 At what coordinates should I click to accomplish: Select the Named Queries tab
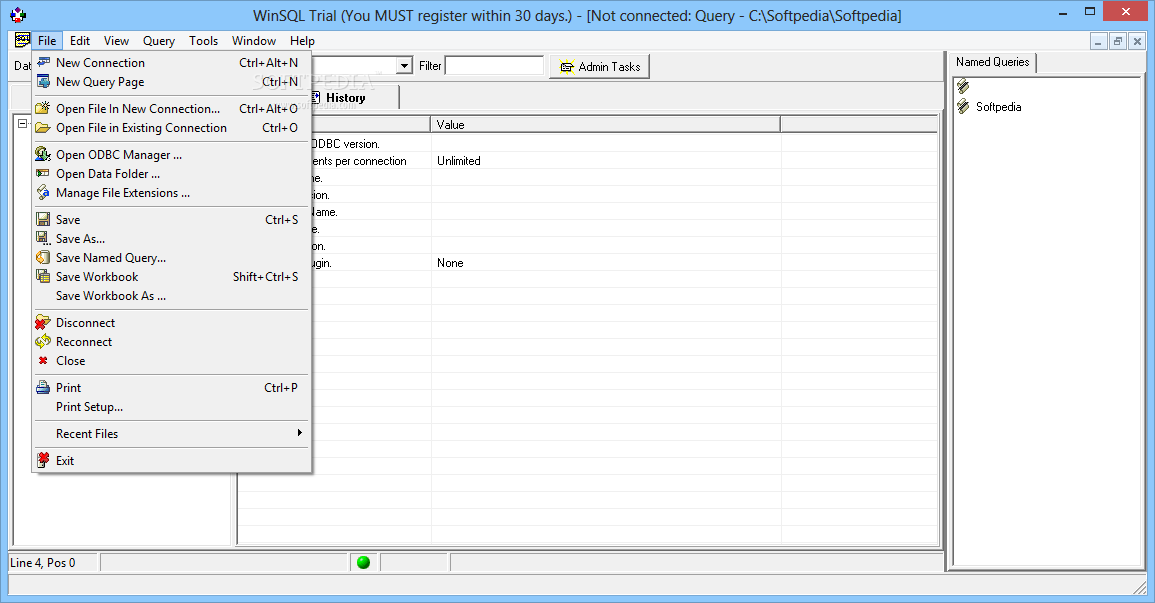pyautogui.click(x=992, y=62)
